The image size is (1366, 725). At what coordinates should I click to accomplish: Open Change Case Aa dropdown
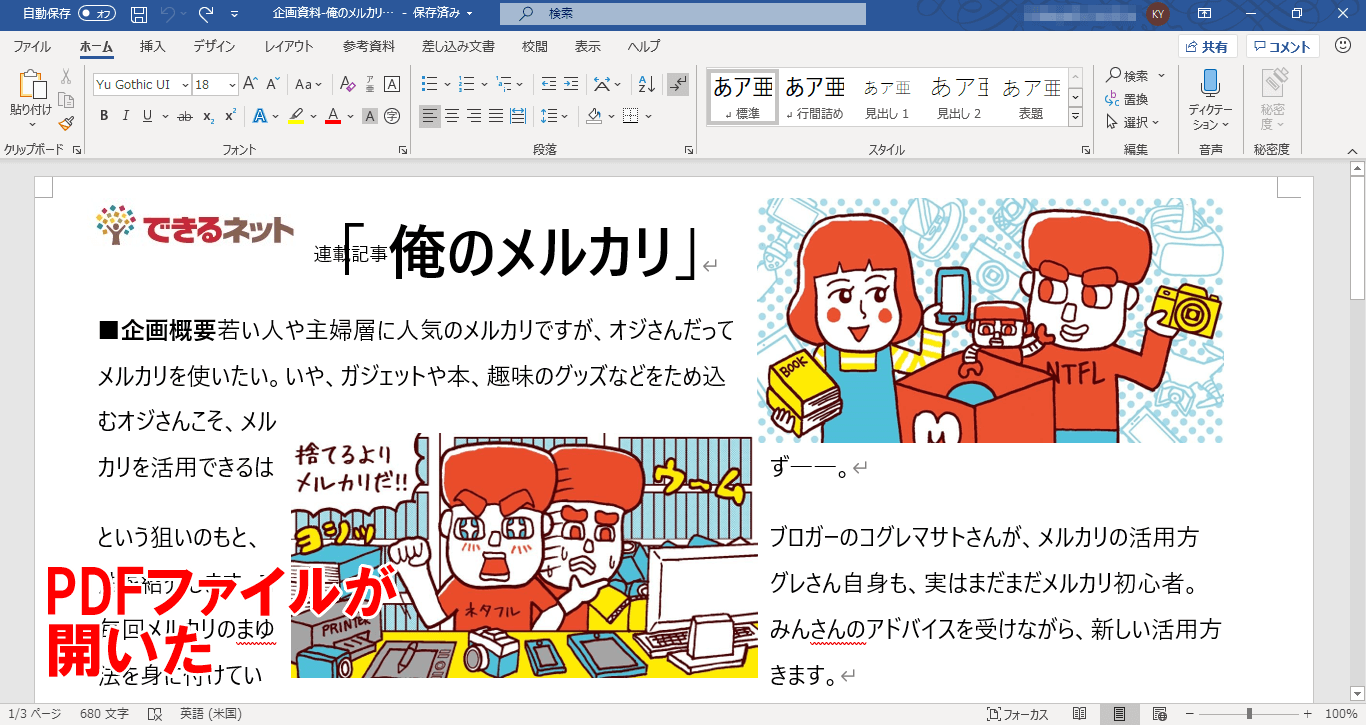point(309,84)
